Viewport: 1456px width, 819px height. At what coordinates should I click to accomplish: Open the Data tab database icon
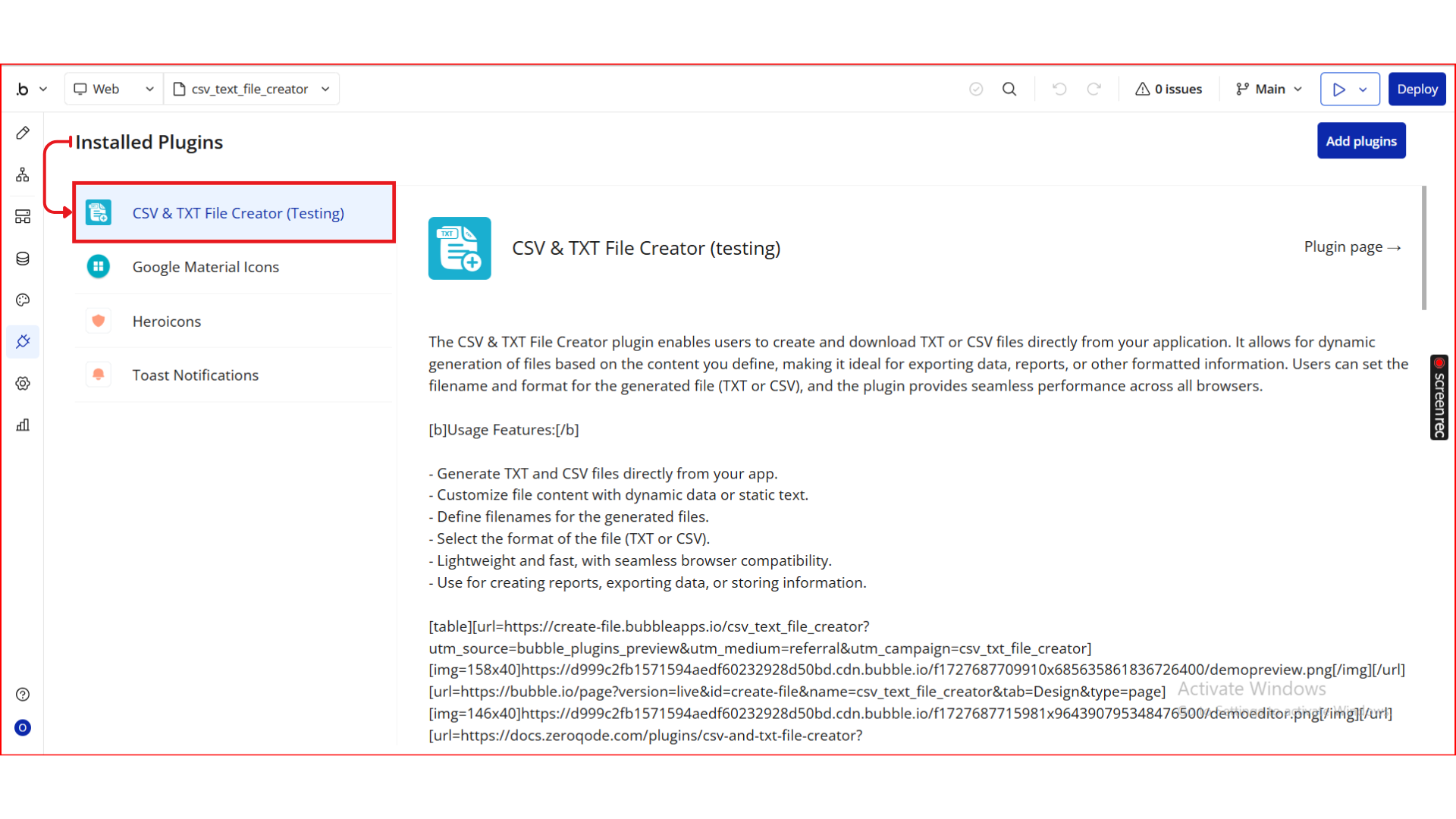tap(23, 259)
